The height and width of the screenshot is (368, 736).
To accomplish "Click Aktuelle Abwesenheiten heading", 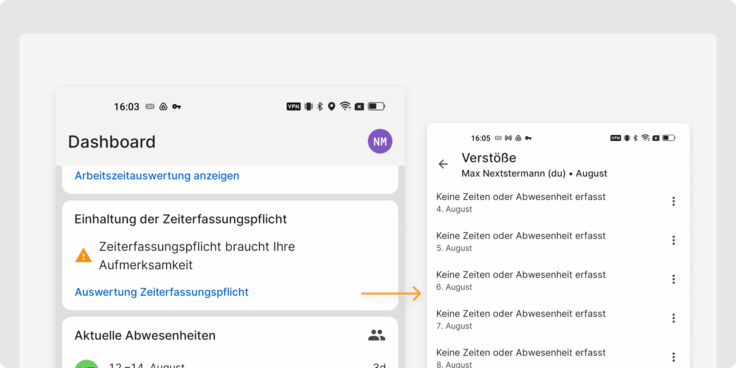I will pyautogui.click(x=145, y=336).
